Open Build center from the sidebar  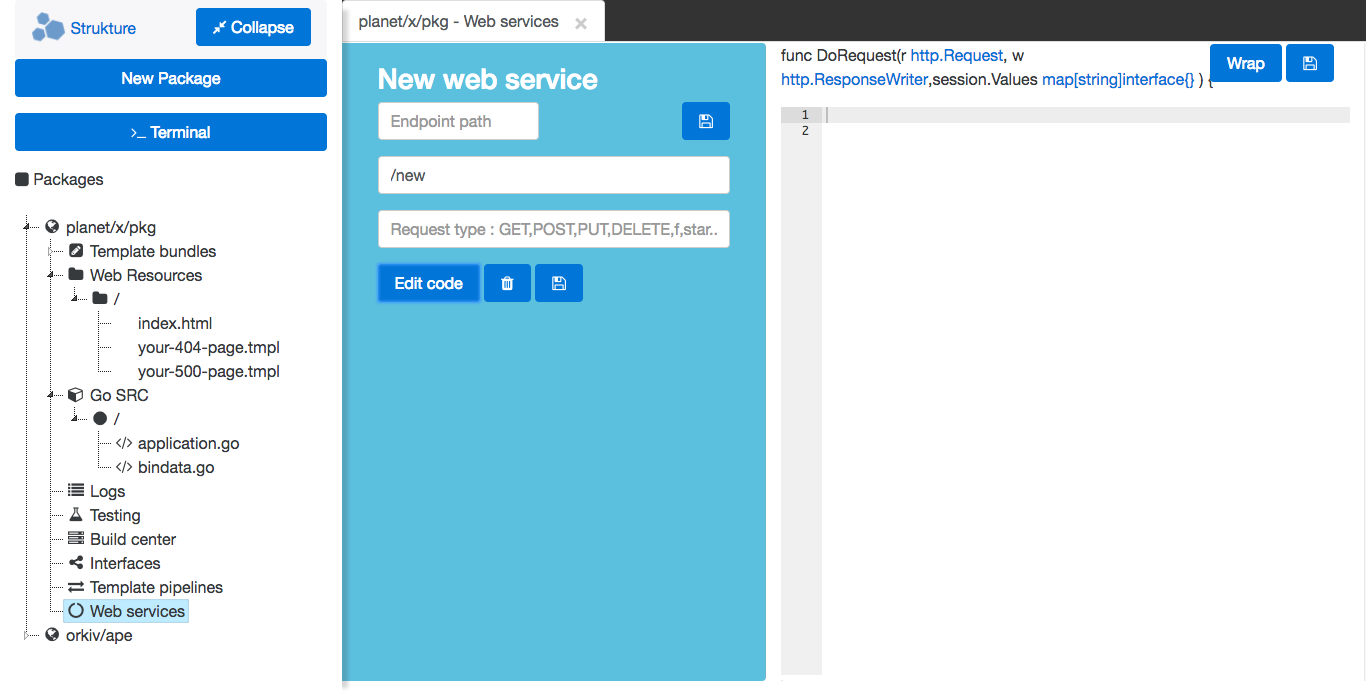pos(133,539)
